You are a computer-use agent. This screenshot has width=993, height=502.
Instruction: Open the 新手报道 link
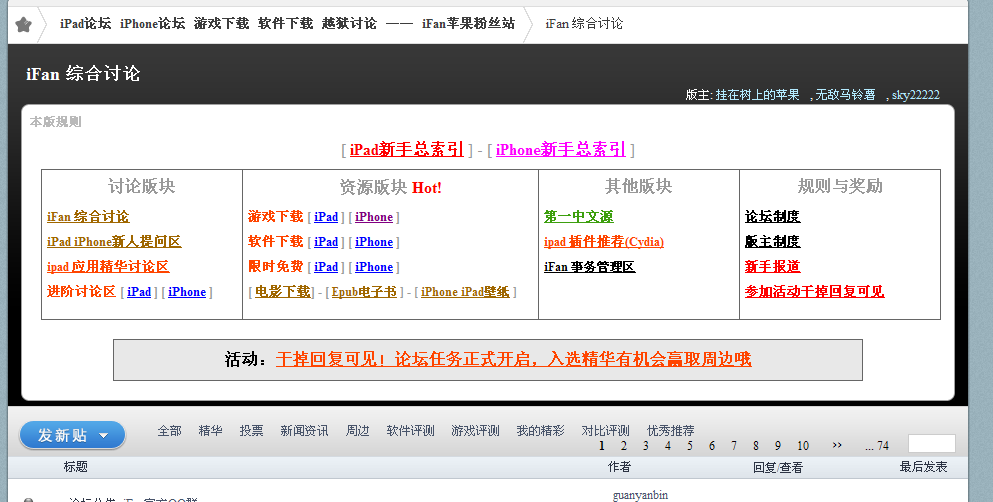(773, 267)
